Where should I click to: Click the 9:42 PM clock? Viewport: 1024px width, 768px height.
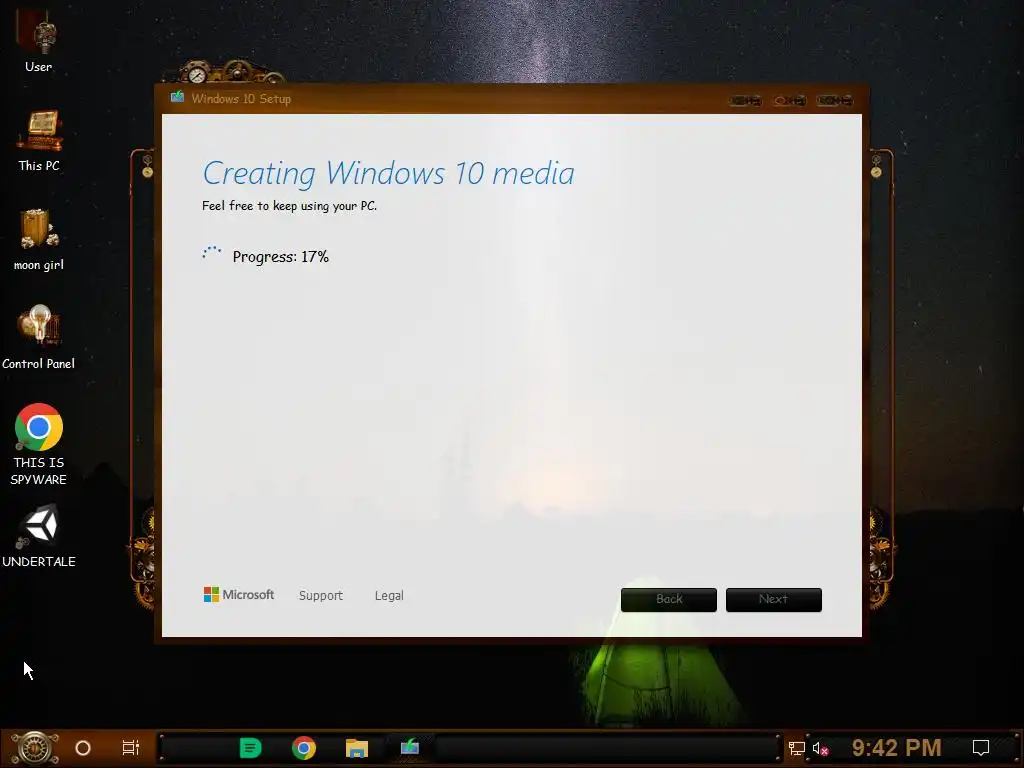896,748
